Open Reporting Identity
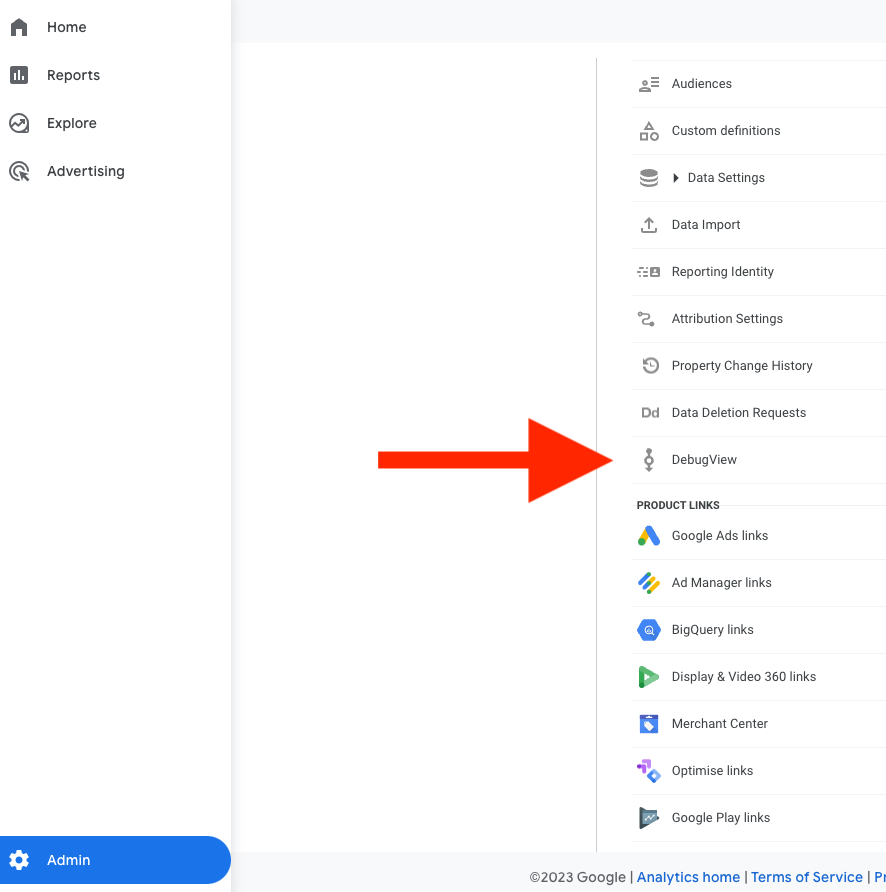Screen dimensions: 886x892 pyautogui.click(x=723, y=272)
